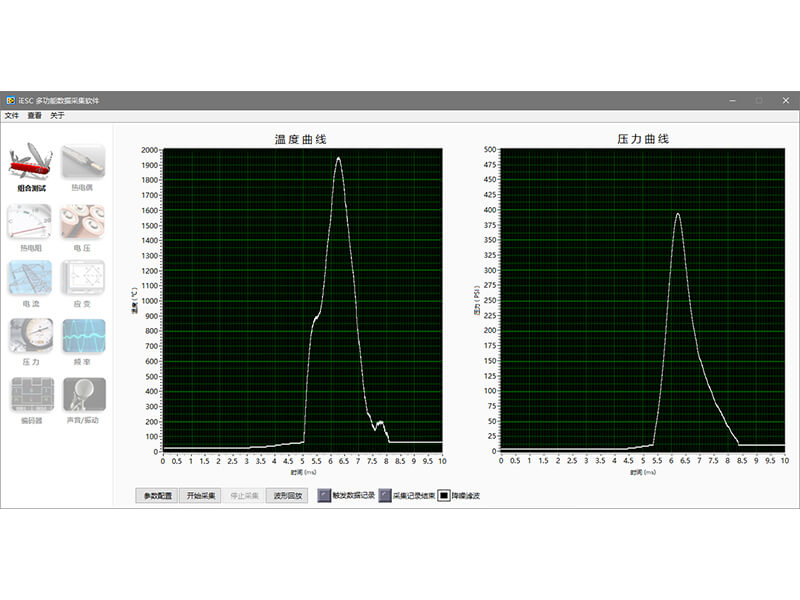The image size is (800, 600).
Task: Enable the 降噪滤波 noise filter checkbox
Action: 444,495
